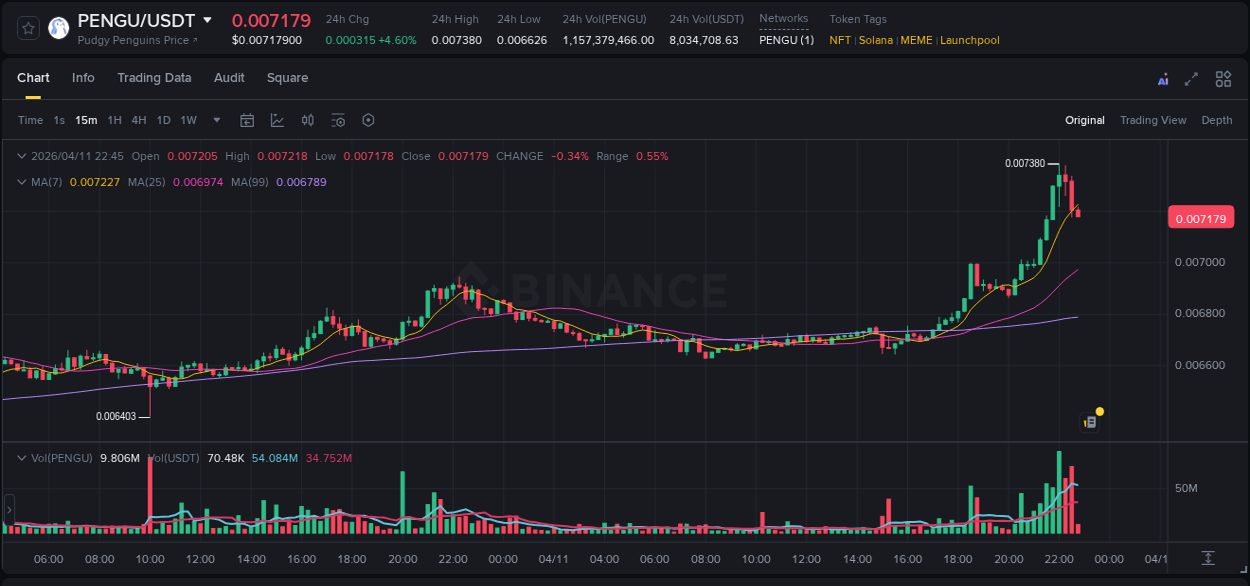Click the yellow dot marker on the chart
Image resolution: width=1250 pixels, height=586 pixels.
tap(1099, 411)
